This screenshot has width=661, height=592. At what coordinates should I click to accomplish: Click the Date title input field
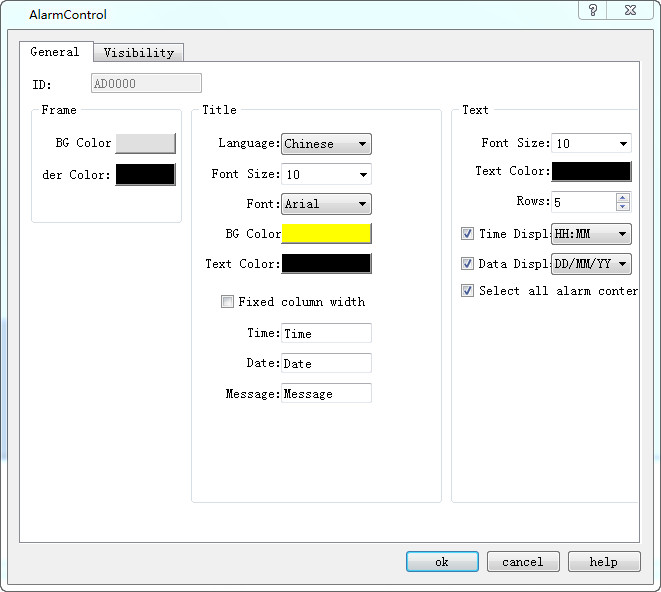point(326,363)
